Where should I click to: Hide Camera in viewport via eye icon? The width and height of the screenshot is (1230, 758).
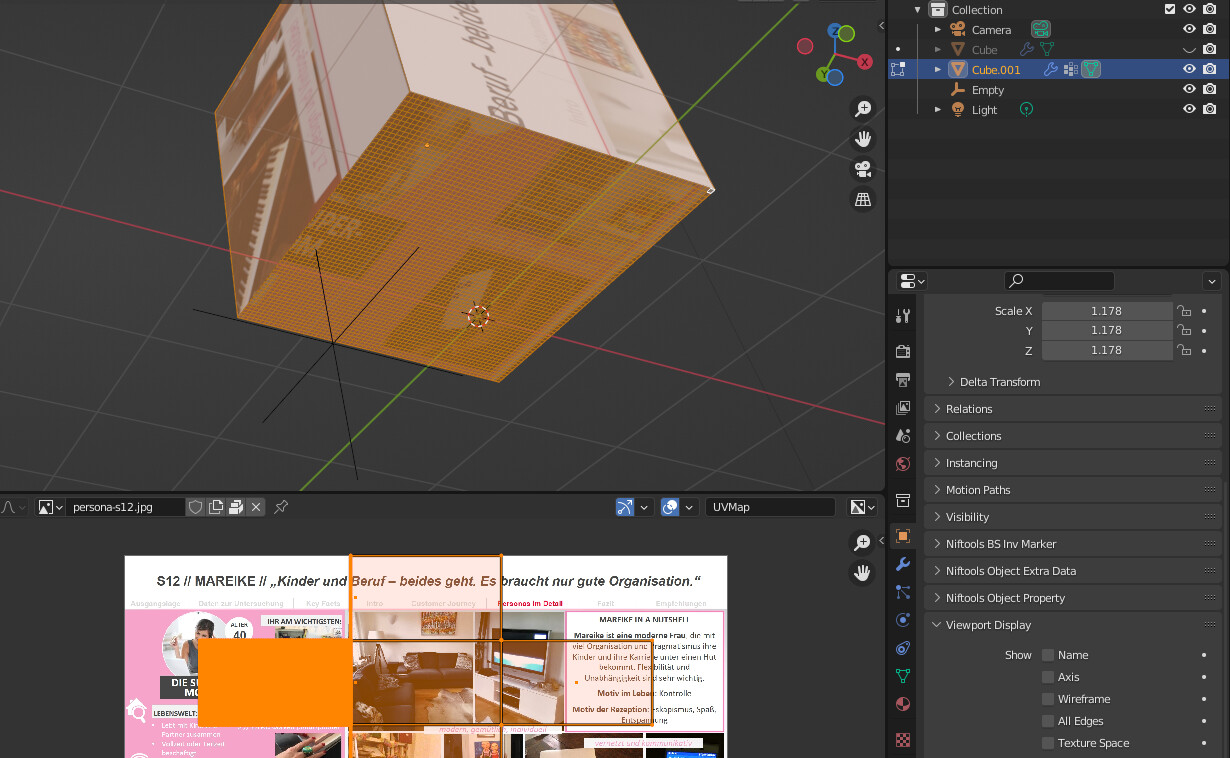1189,29
